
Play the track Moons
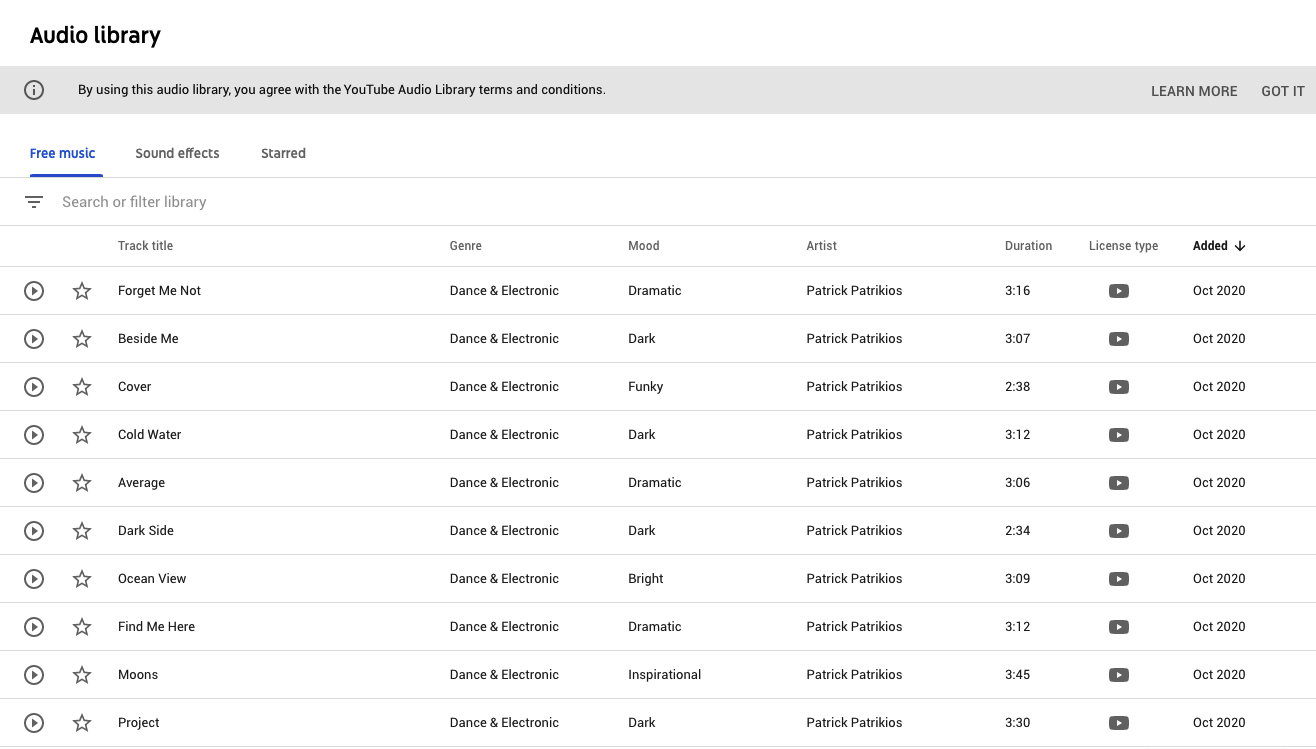[34, 675]
